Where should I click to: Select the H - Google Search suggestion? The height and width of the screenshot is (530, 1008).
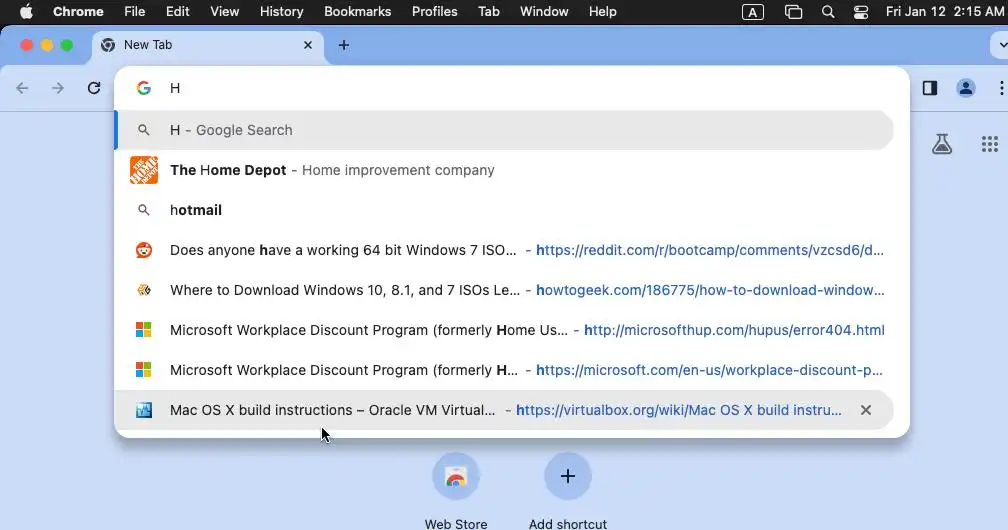click(x=504, y=130)
